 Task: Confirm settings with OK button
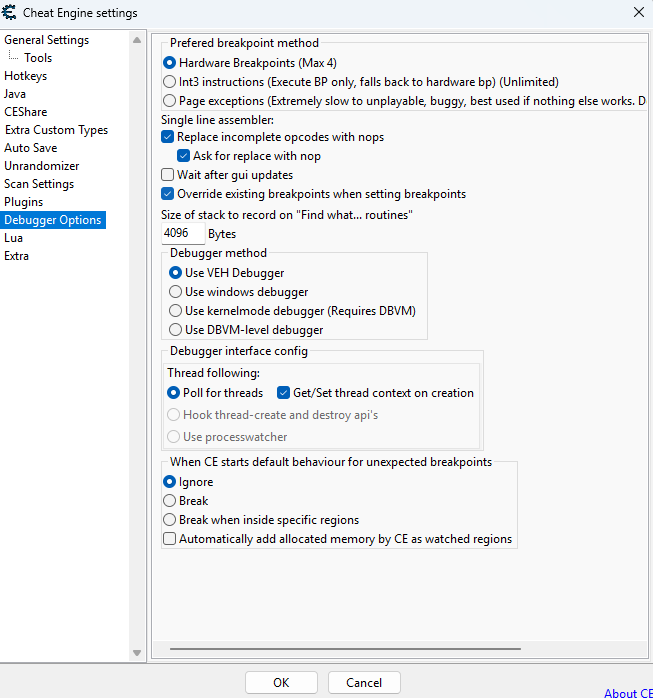coord(281,682)
